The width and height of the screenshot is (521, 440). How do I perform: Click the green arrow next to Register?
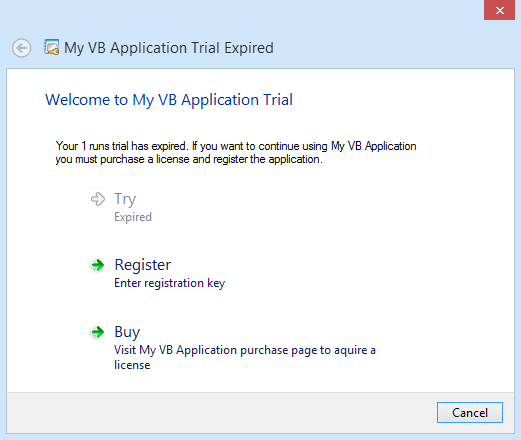click(x=98, y=265)
